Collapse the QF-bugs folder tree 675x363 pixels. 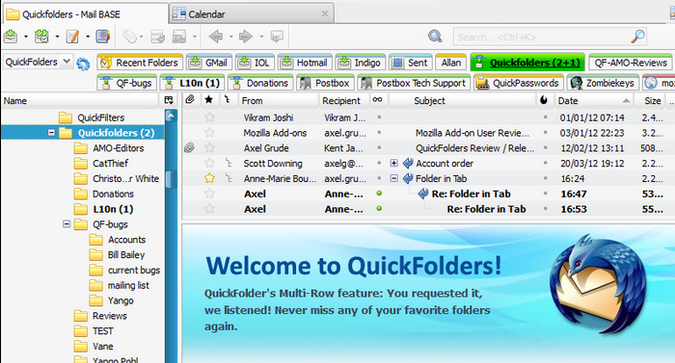pos(67,224)
